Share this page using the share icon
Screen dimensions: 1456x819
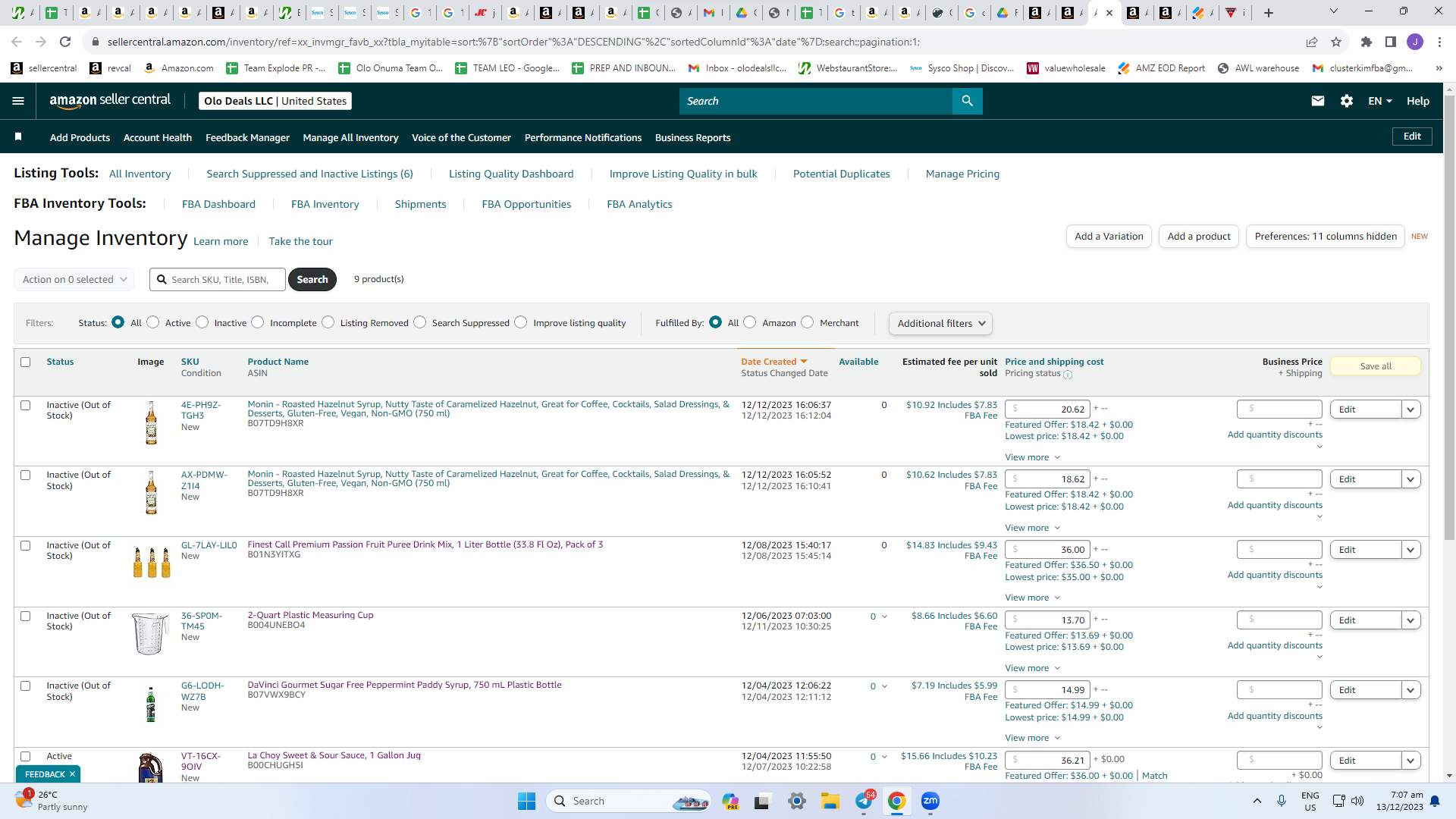pos(1312,42)
